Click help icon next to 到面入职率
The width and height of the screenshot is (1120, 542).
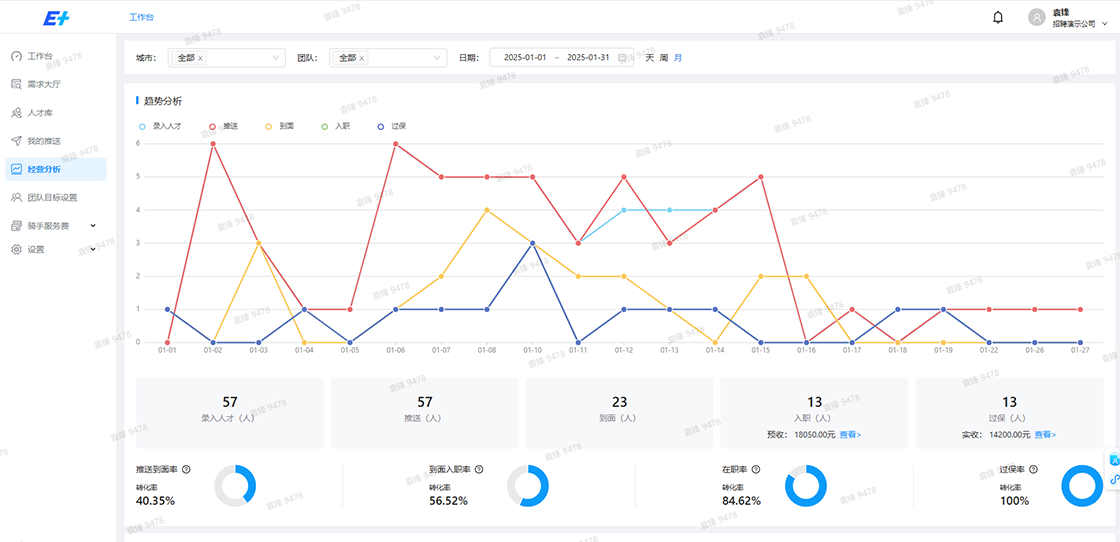coord(479,469)
